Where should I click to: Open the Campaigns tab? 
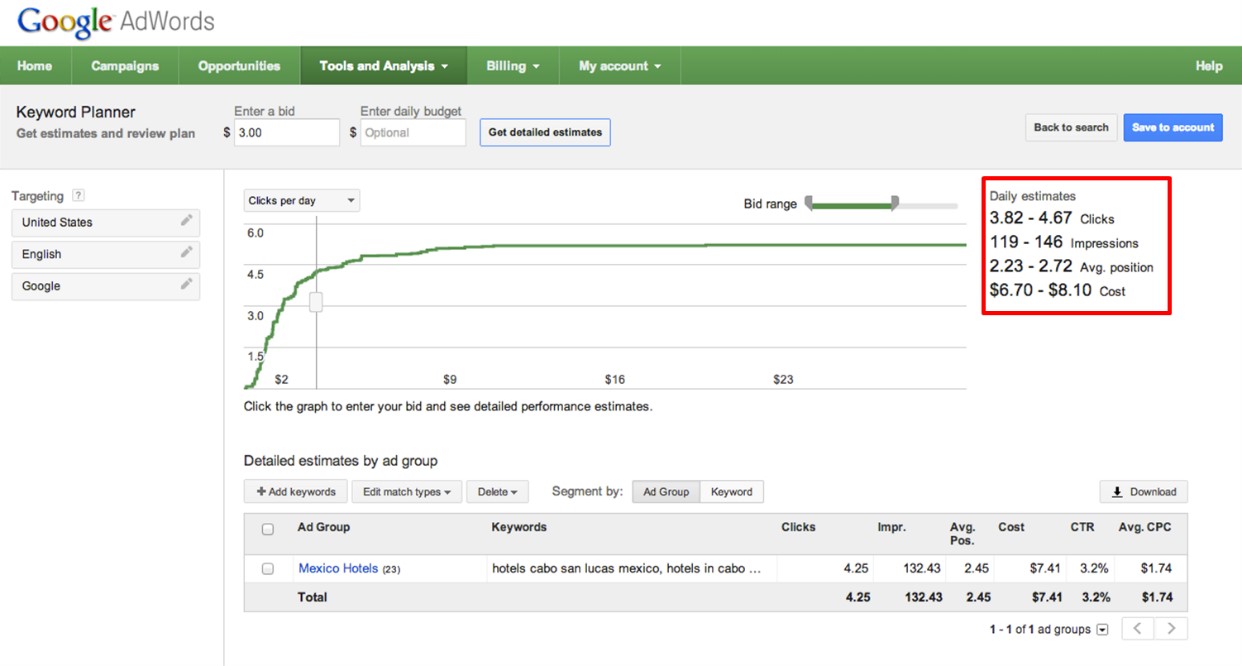point(125,66)
